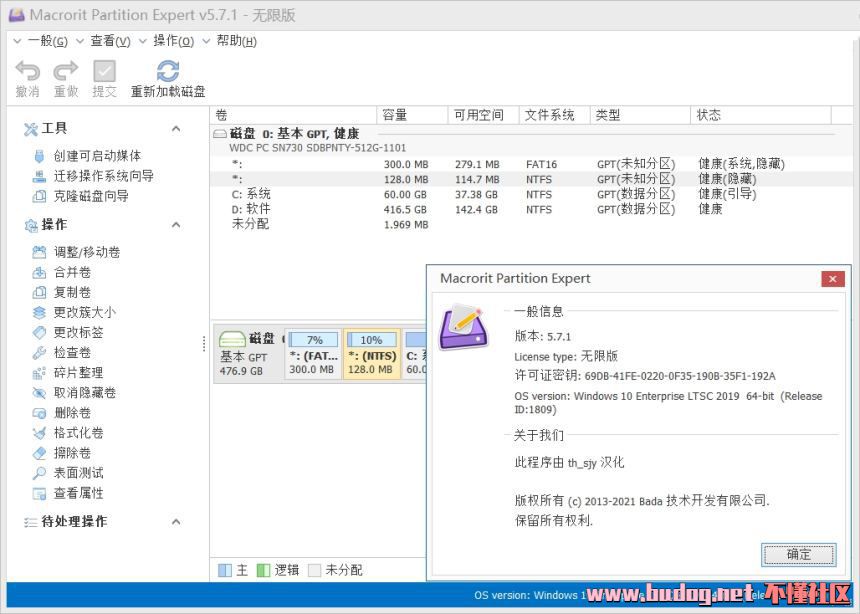Run 表面测试 from operations list
The height and width of the screenshot is (614, 860).
[78, 473]
